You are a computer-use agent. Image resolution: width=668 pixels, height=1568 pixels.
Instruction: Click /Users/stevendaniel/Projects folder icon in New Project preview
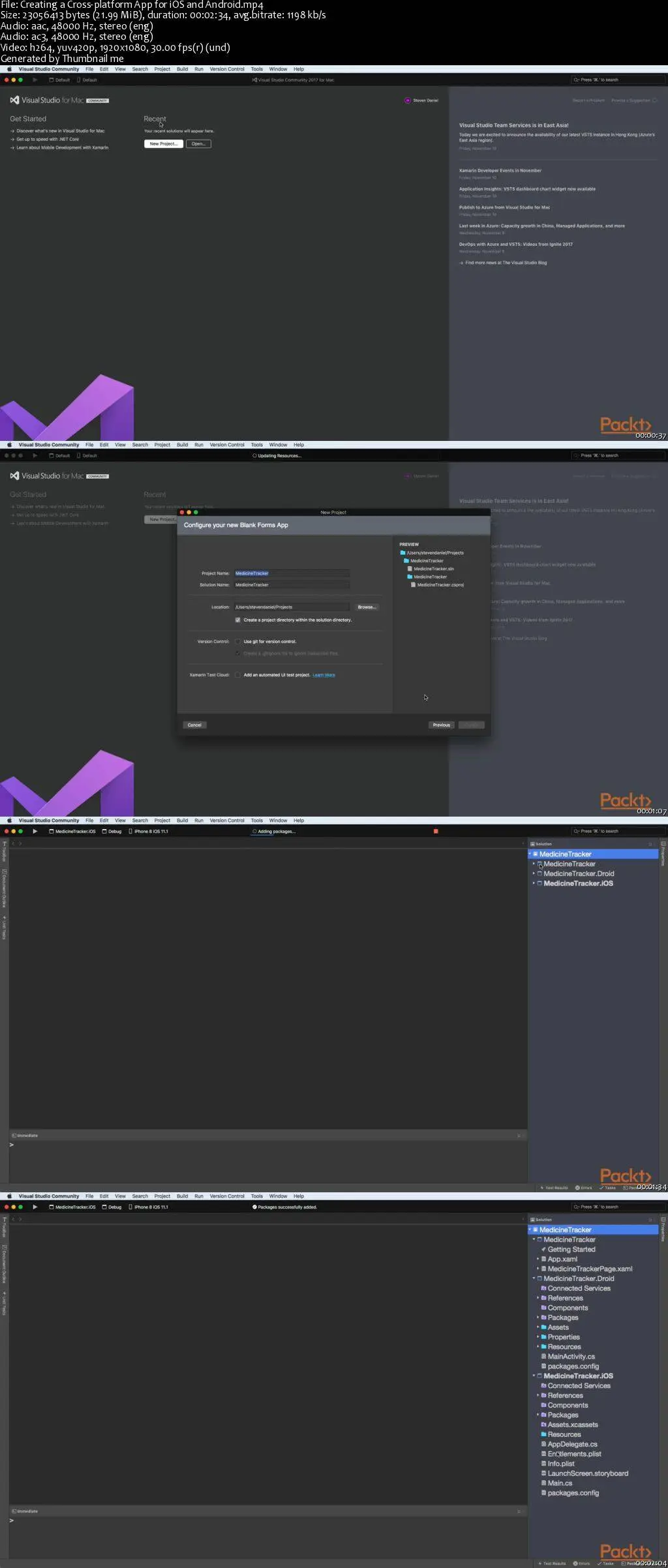402,552
